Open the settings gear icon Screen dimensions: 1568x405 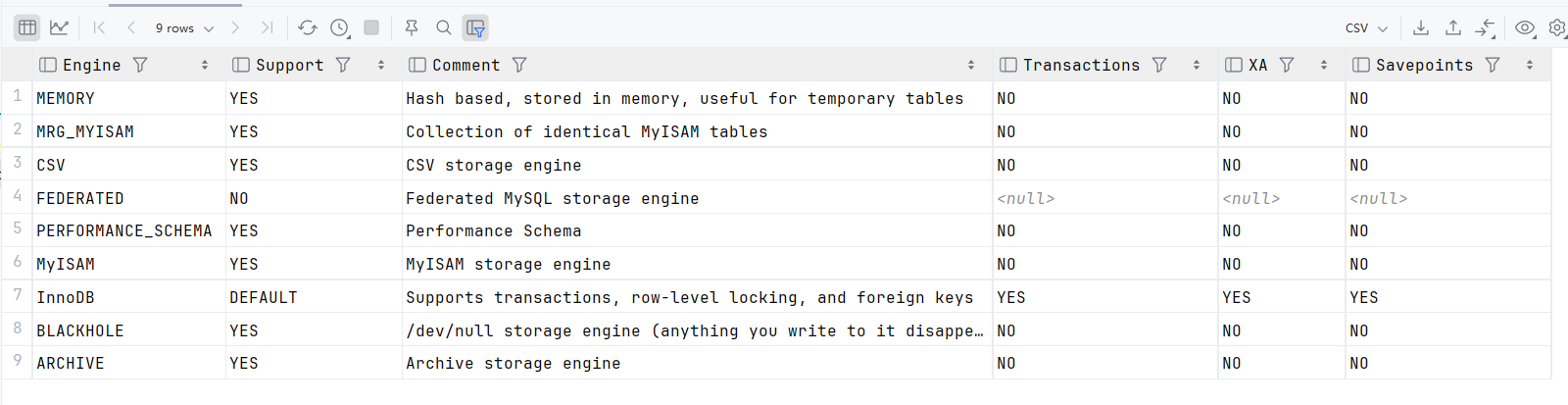pos(1557,27)
